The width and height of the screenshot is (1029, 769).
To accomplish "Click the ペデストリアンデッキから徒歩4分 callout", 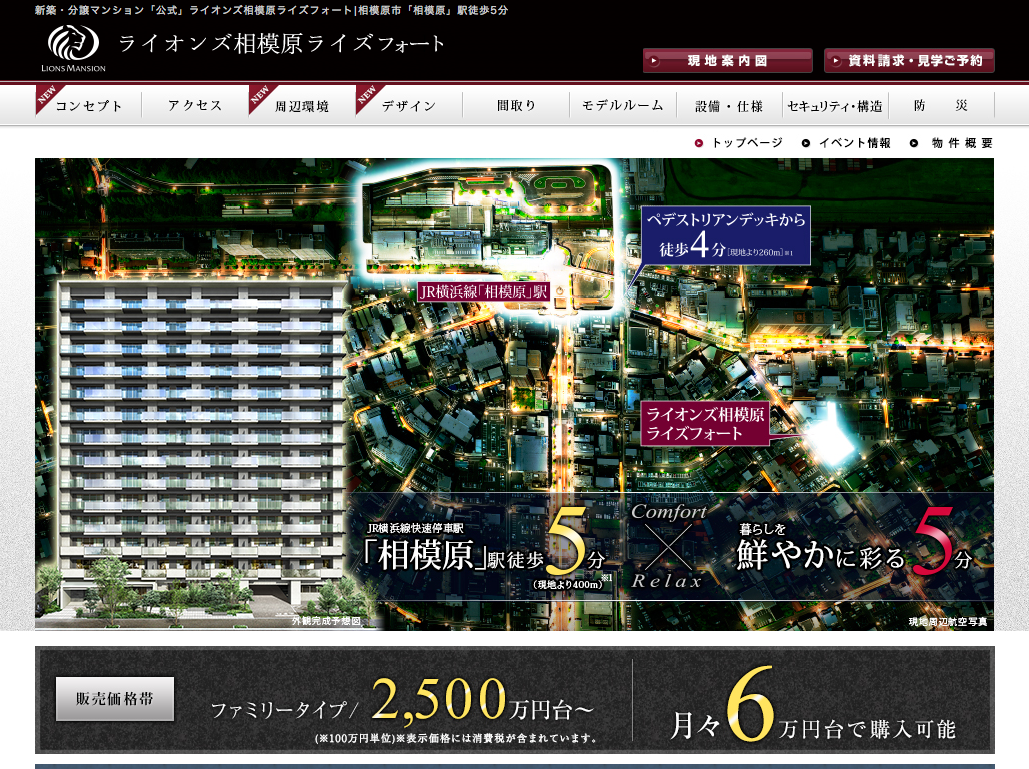I will 725,234.
